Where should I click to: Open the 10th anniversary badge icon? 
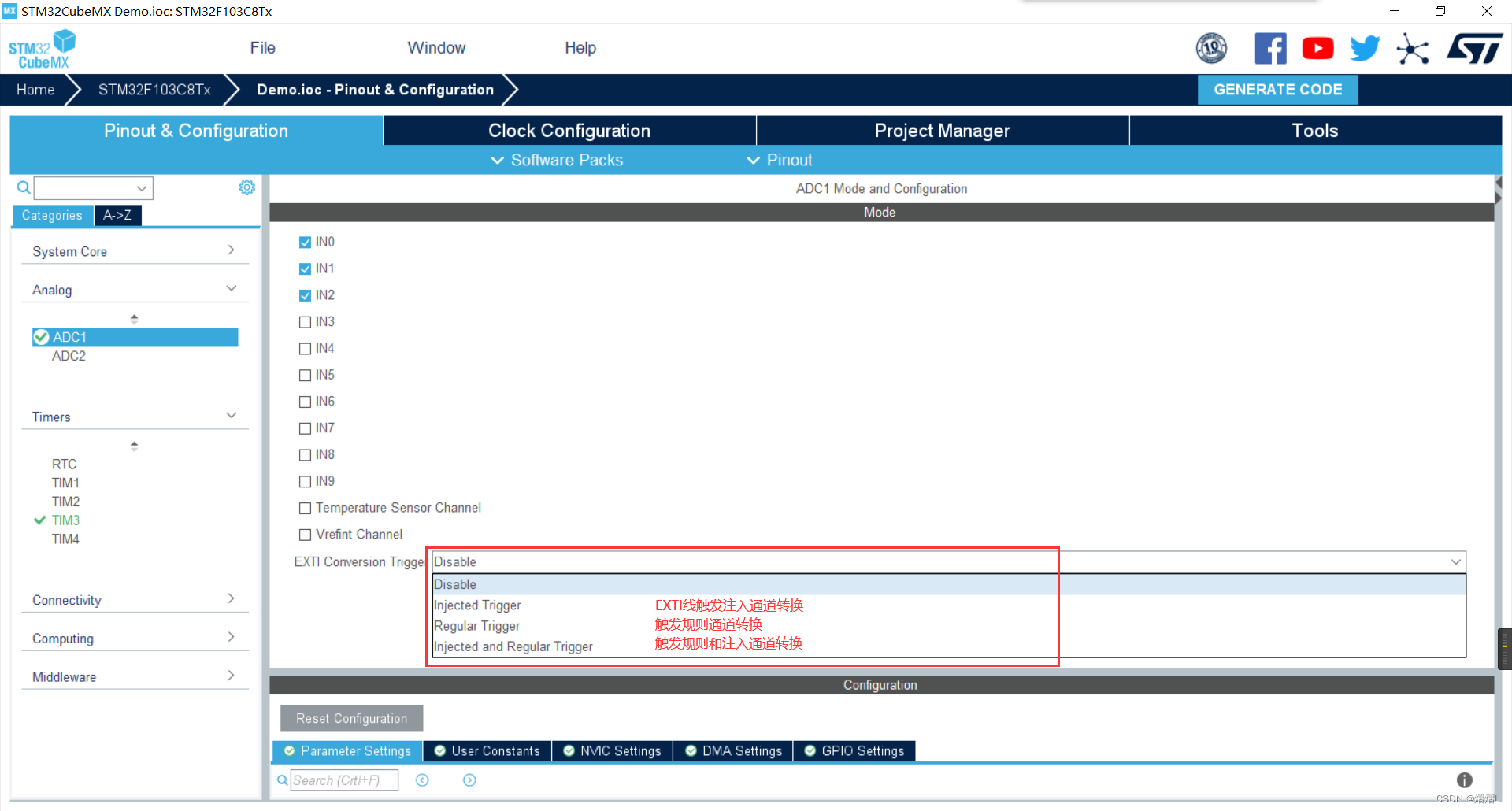[x=1211, y=49]
